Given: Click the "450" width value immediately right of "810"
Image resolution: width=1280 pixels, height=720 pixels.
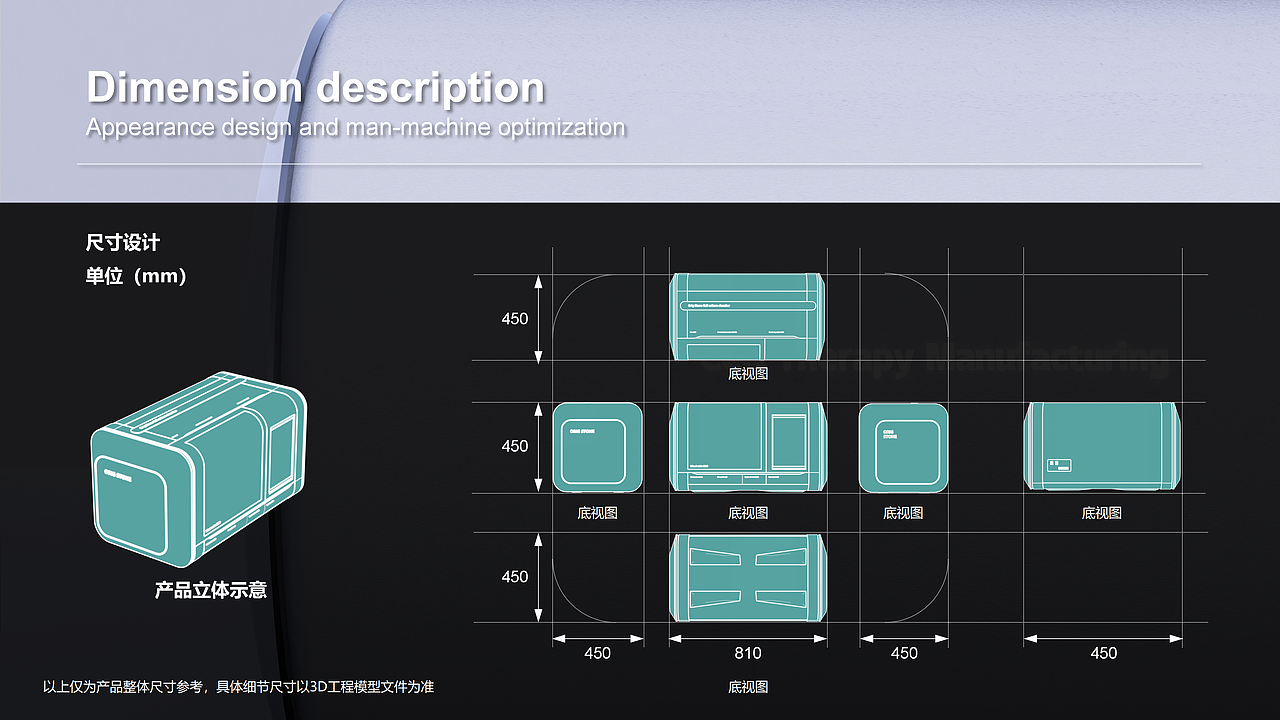Looking at the screenshot, I should pyautogui.click(x=904, y=653).
